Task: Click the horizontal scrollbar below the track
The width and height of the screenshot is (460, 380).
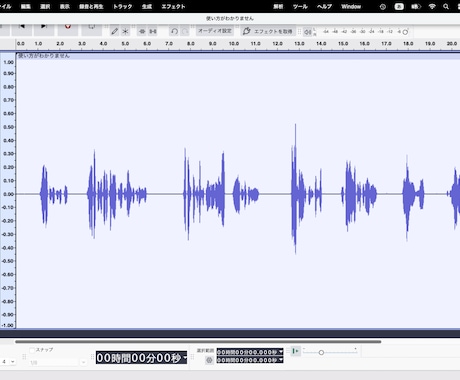Action: click(x=198, y=341)
